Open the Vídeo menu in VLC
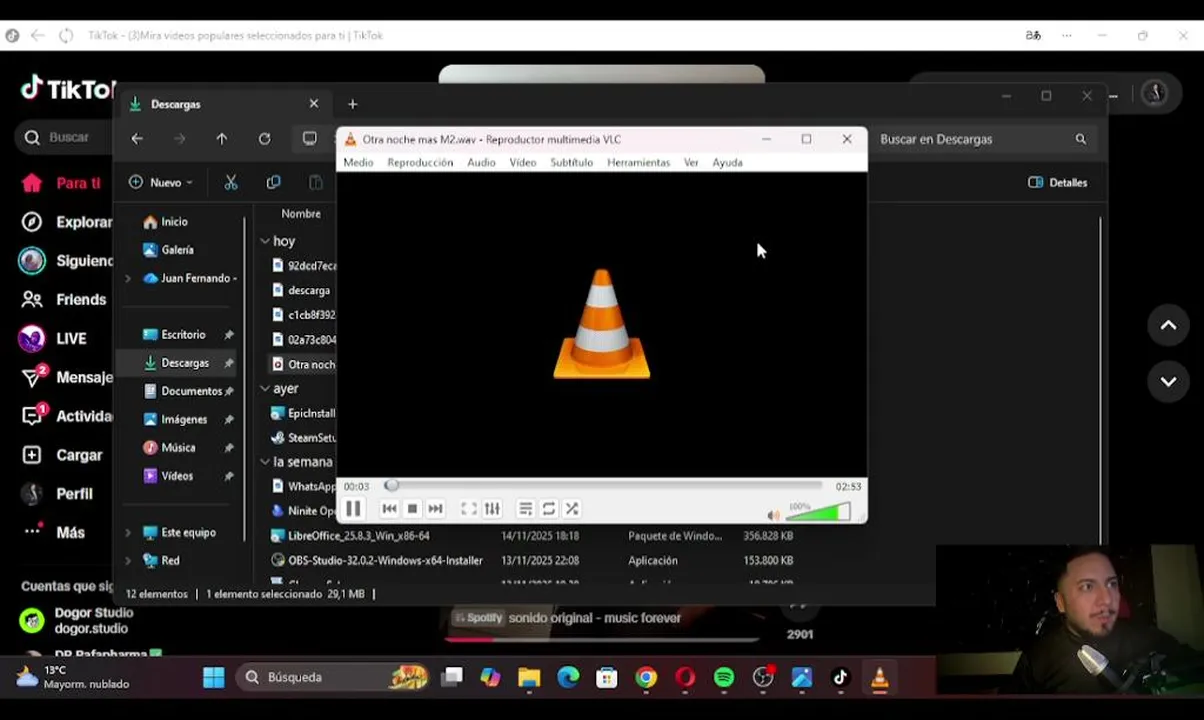 (x=523, y=162)
